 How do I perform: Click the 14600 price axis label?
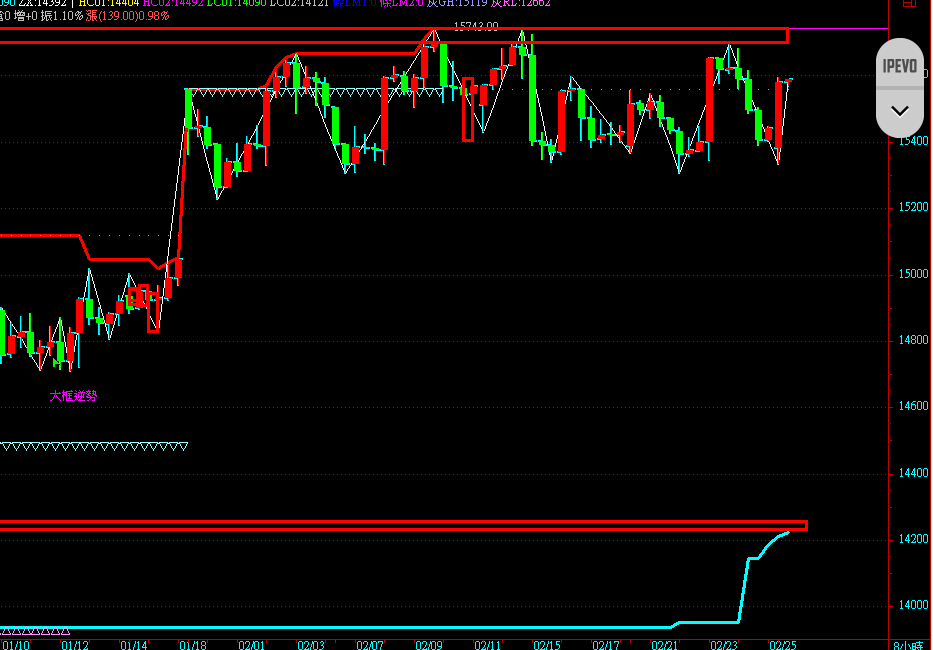point(913,407)
